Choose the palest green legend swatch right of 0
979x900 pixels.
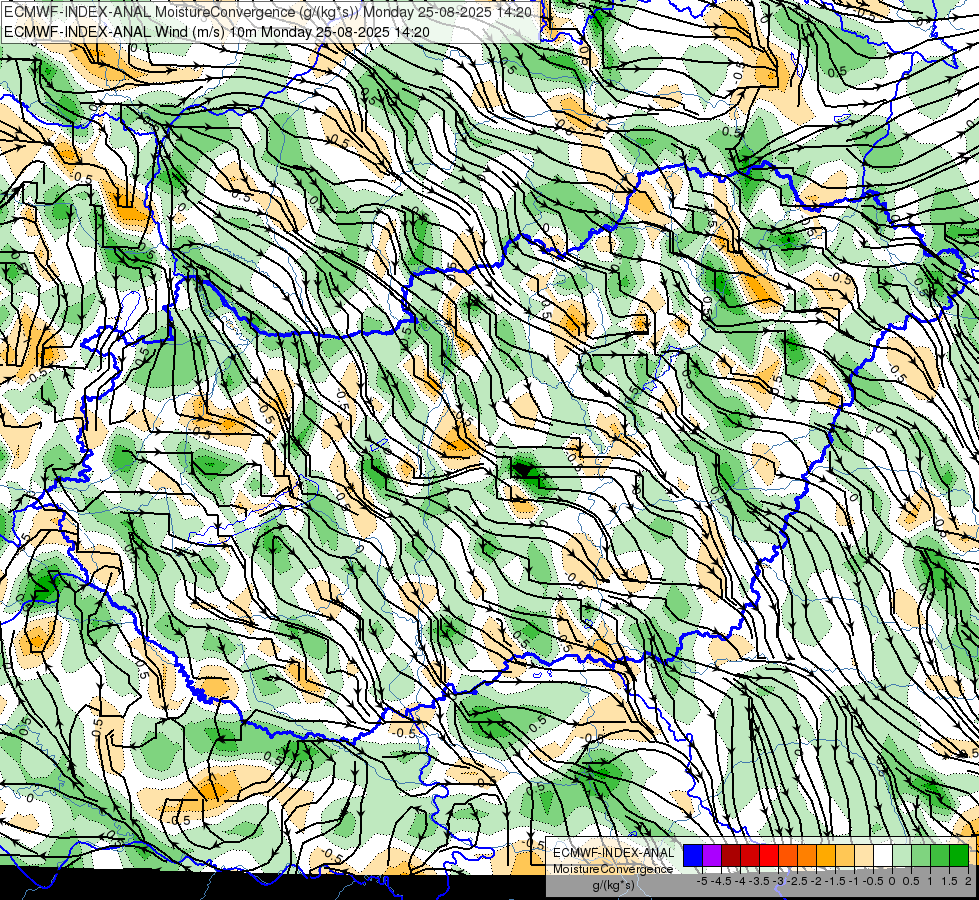pos(902,856)
